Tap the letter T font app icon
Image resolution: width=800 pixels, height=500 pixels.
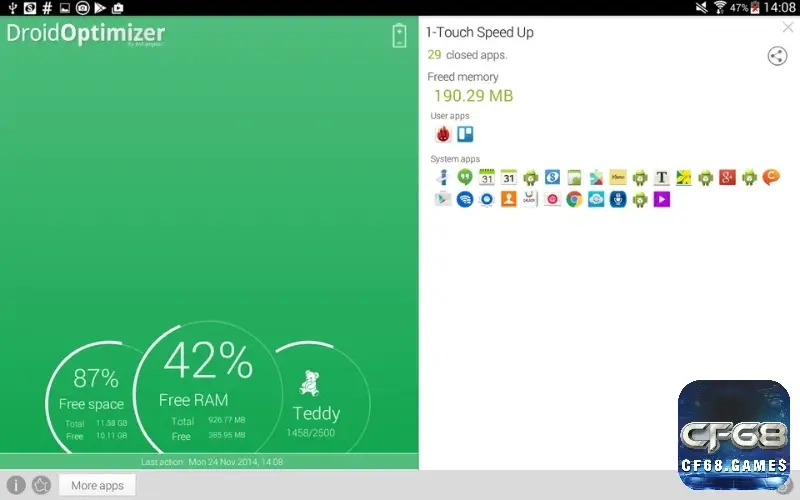pos(661,177)
